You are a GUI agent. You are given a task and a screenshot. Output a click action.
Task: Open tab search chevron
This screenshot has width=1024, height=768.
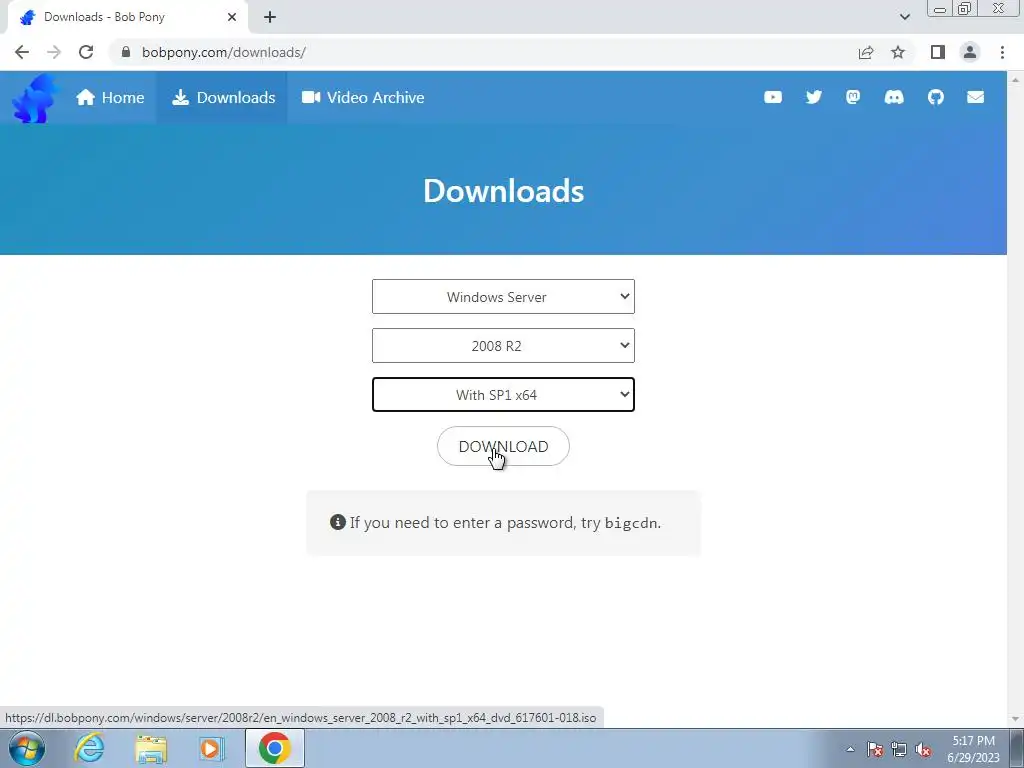click(904, 17)
